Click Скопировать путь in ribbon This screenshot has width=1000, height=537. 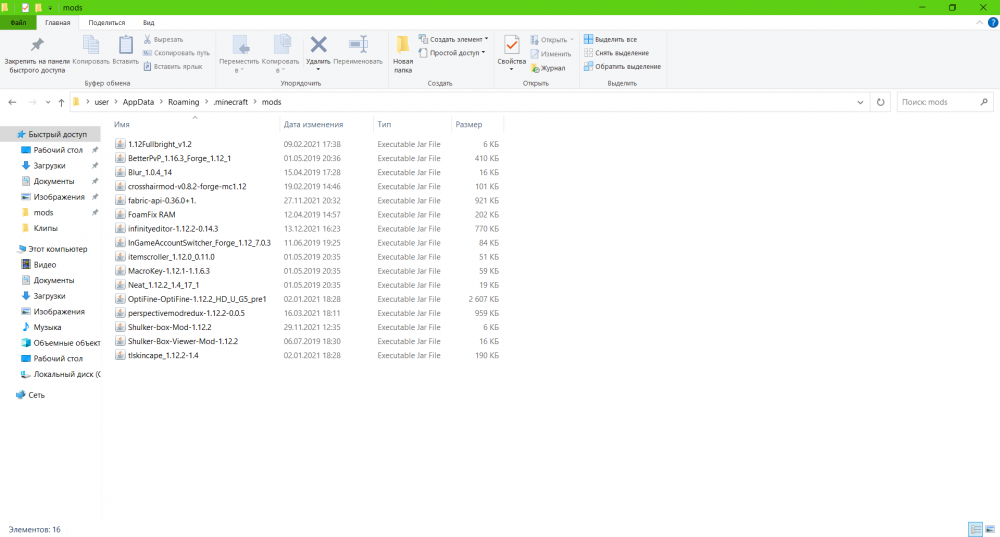click(176, 53)
